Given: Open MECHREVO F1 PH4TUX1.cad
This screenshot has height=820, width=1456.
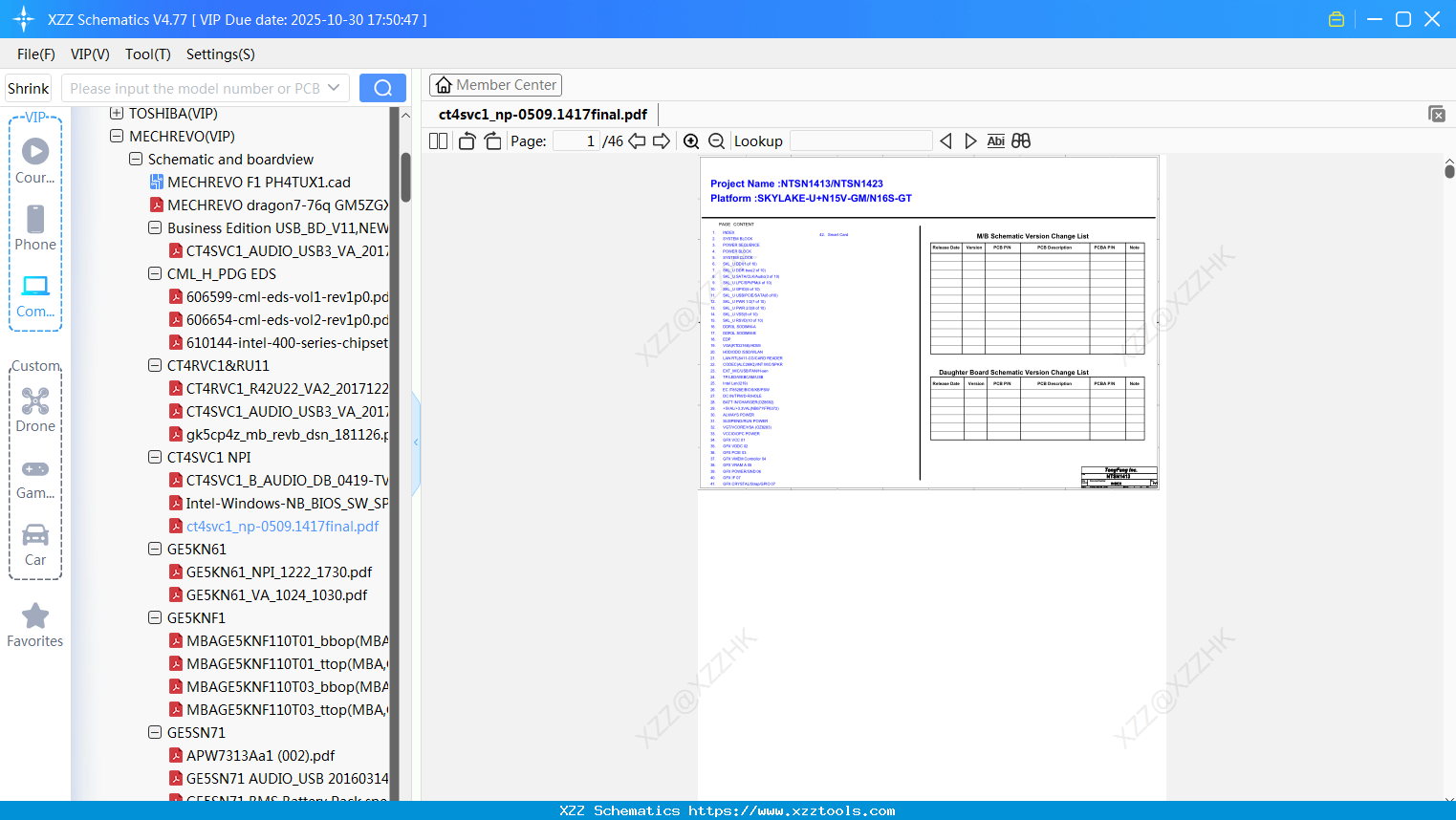Looking at the screenshot, I should point(259,182).
